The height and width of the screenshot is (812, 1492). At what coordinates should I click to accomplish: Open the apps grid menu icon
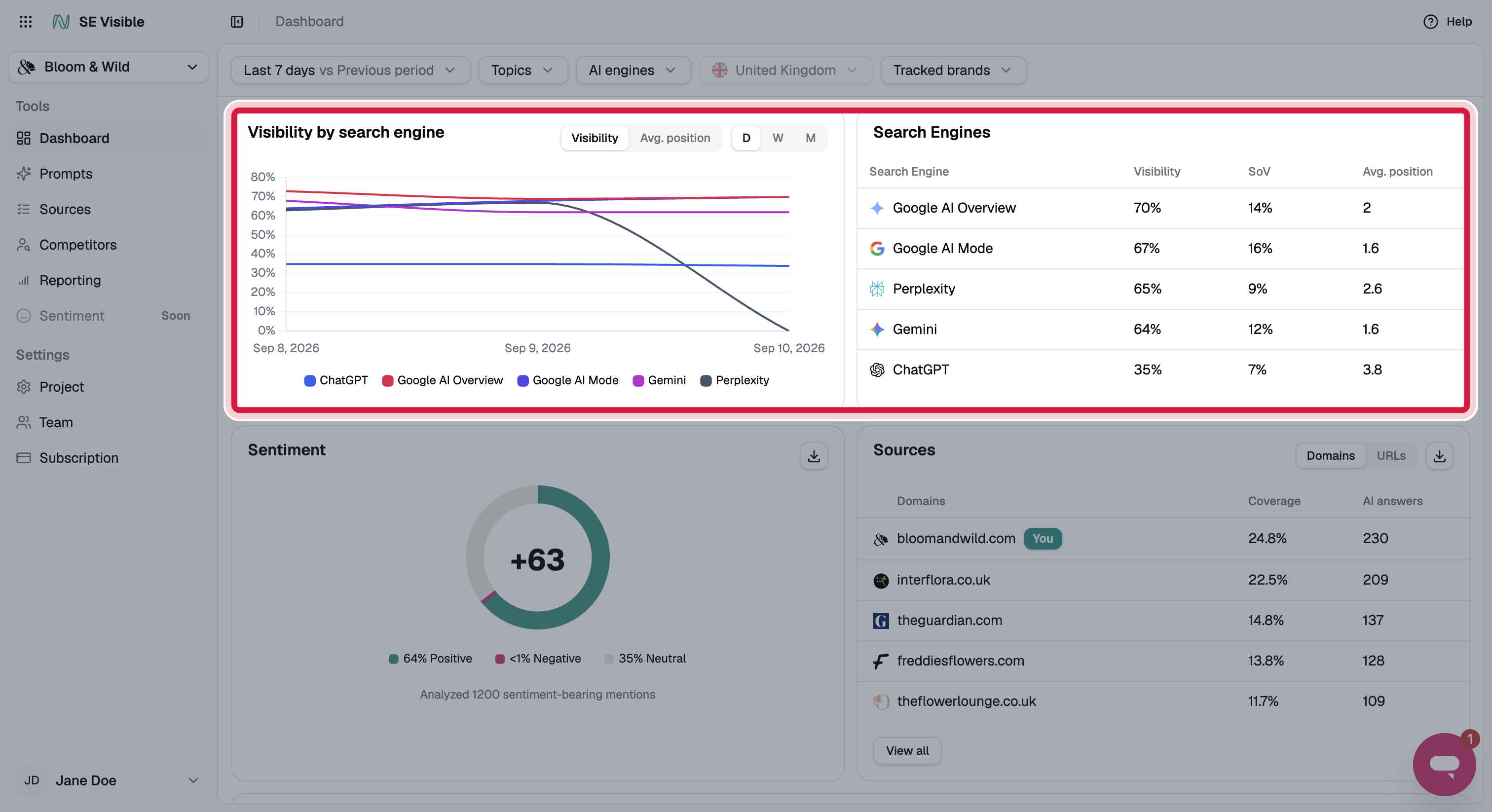pyautogui.click(x=26, y=21)
